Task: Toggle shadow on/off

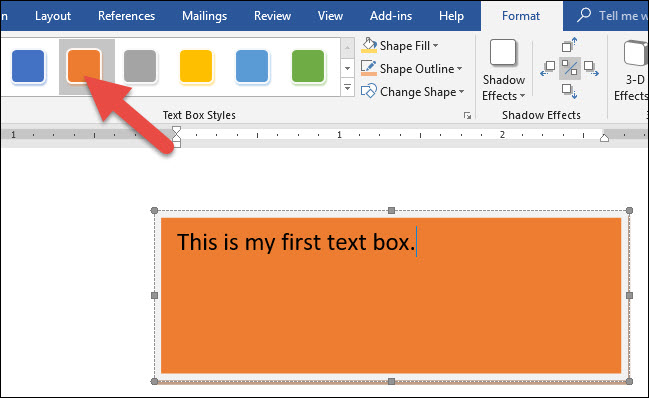Action: click(570, 68)
